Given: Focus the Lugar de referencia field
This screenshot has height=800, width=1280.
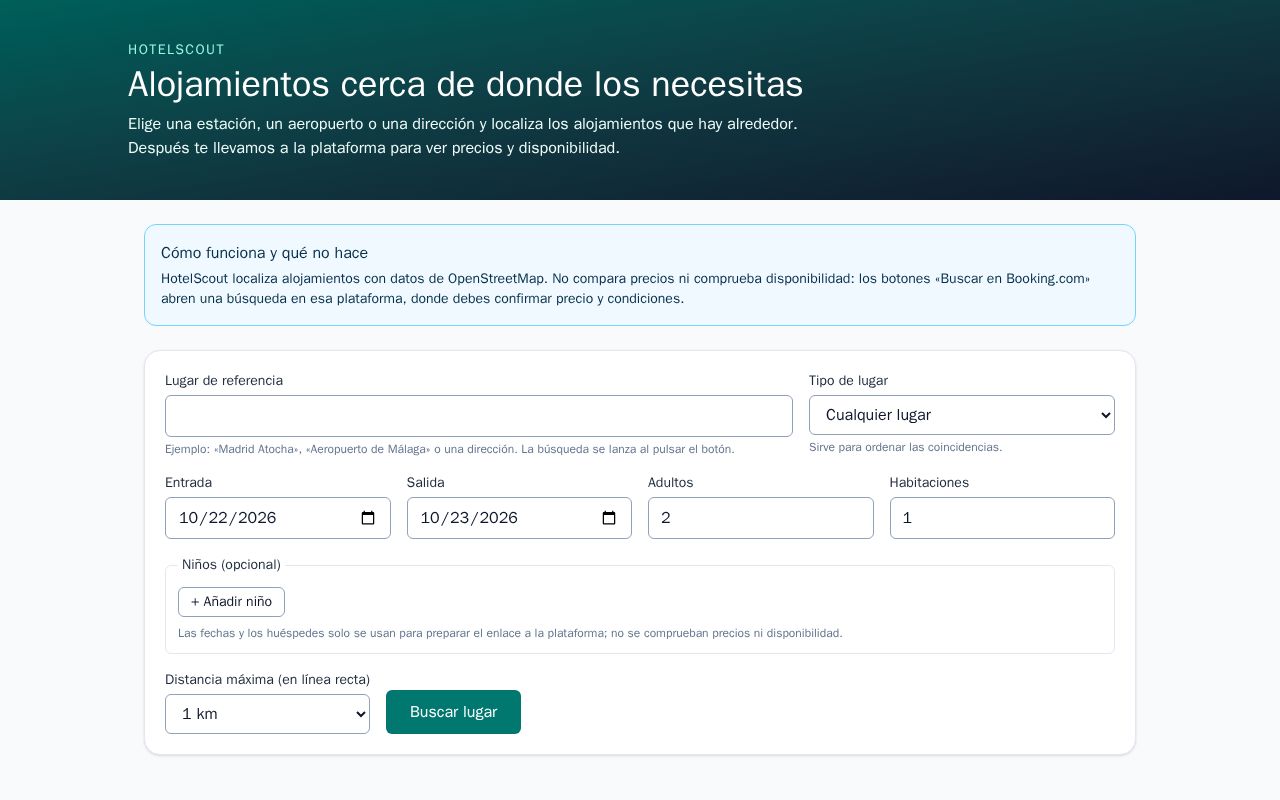Looking at the screenshot, I should (479, 416).
